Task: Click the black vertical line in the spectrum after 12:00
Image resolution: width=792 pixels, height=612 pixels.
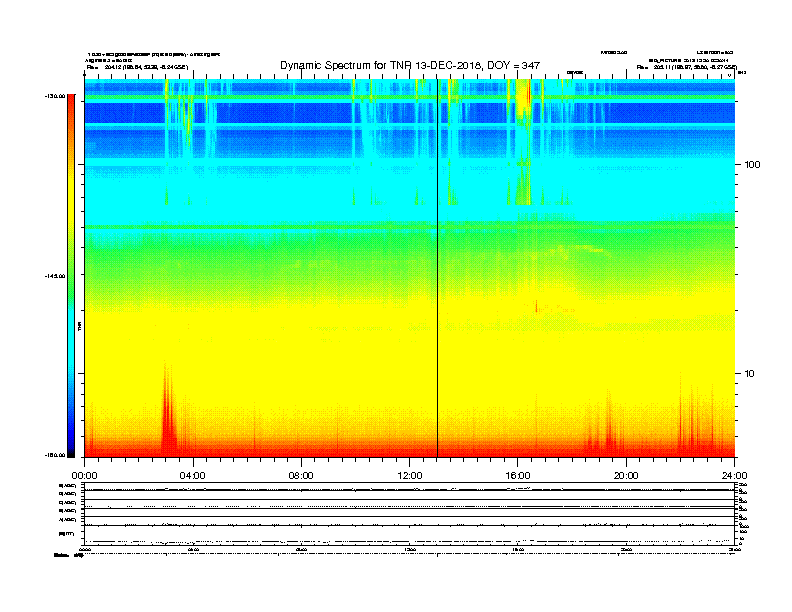Action: [437, 268]
